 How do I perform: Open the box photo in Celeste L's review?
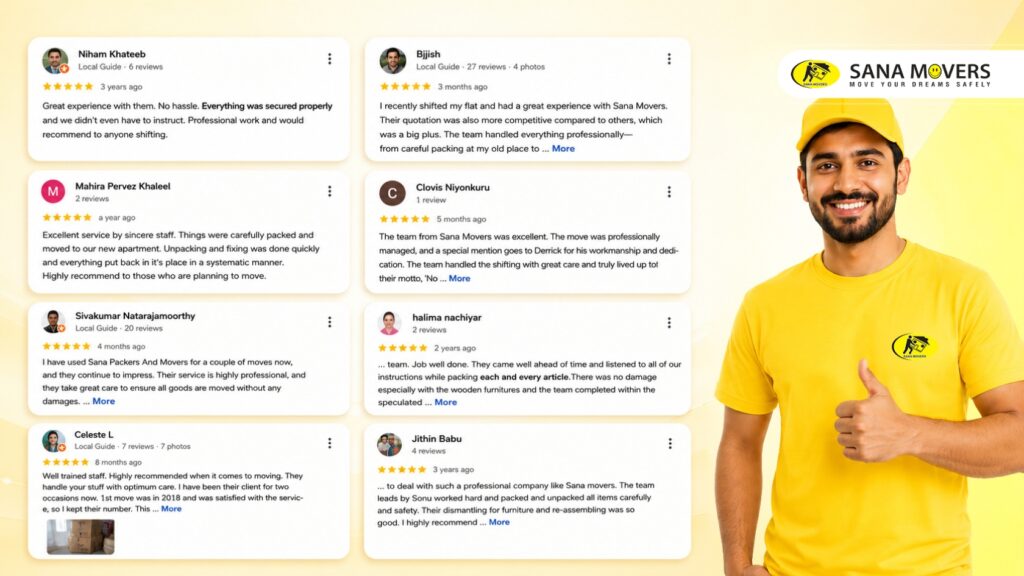pos(80,537)
